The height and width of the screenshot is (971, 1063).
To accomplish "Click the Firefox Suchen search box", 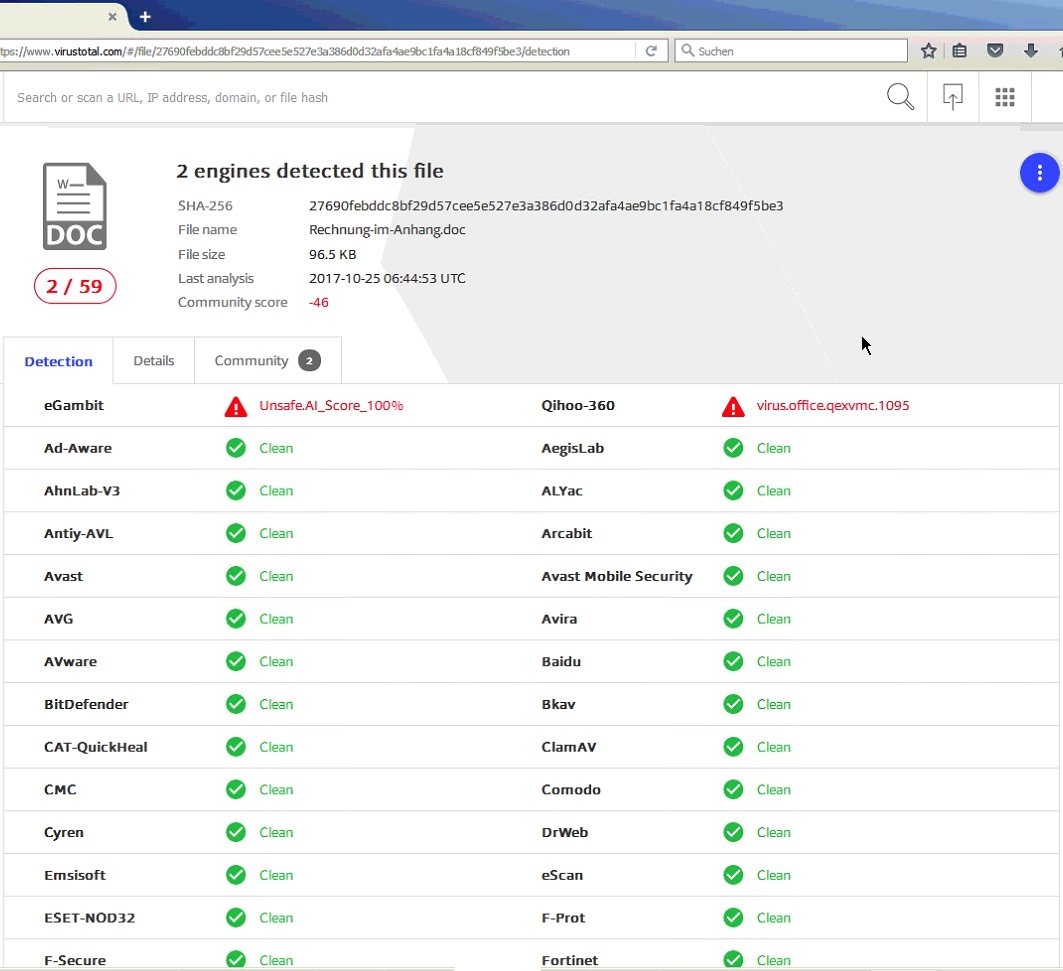I will tap(795, 51).
